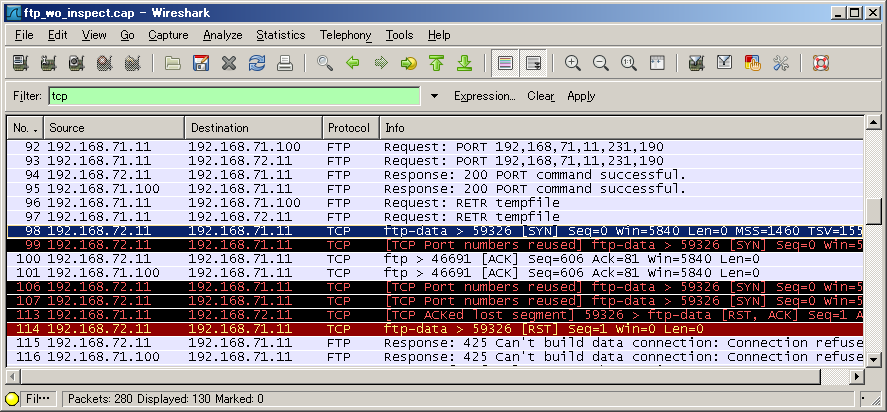Screen dimensions: 887x412
Task: Click the Expression... button
Action: (484, 96)
